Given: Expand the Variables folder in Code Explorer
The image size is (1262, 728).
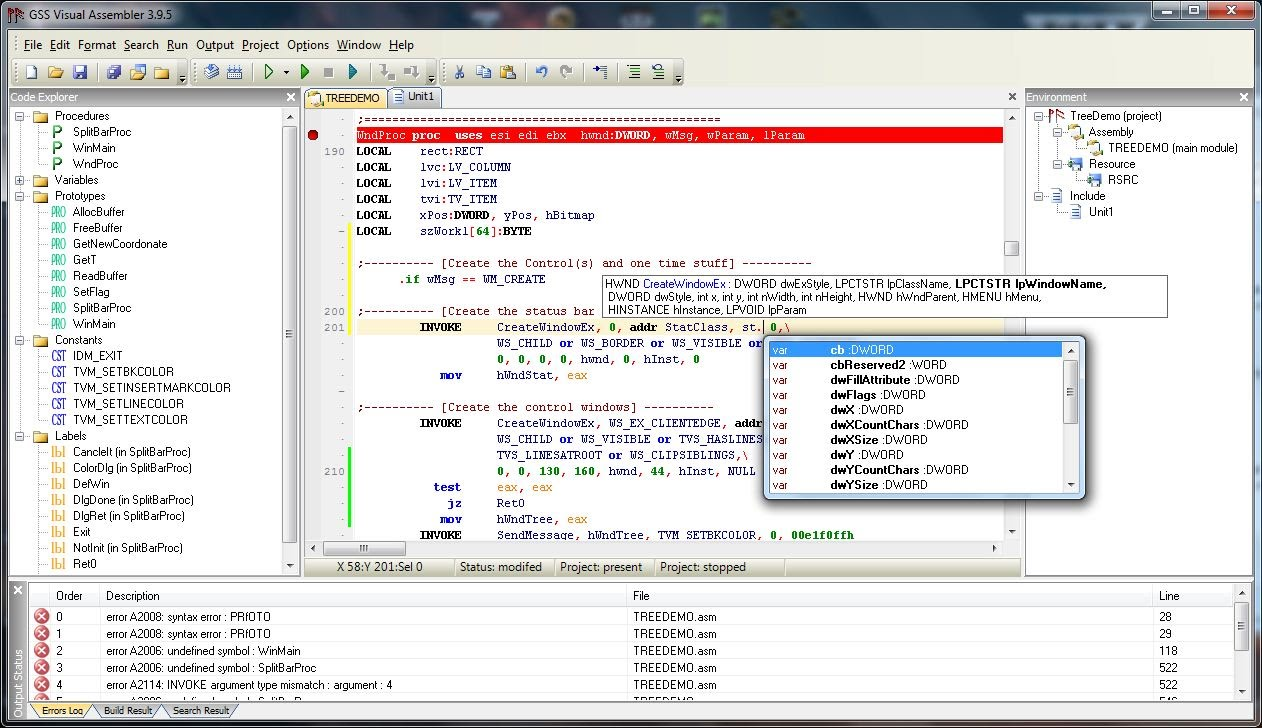Looking at the screenshot, I should (x=20, y=180).
